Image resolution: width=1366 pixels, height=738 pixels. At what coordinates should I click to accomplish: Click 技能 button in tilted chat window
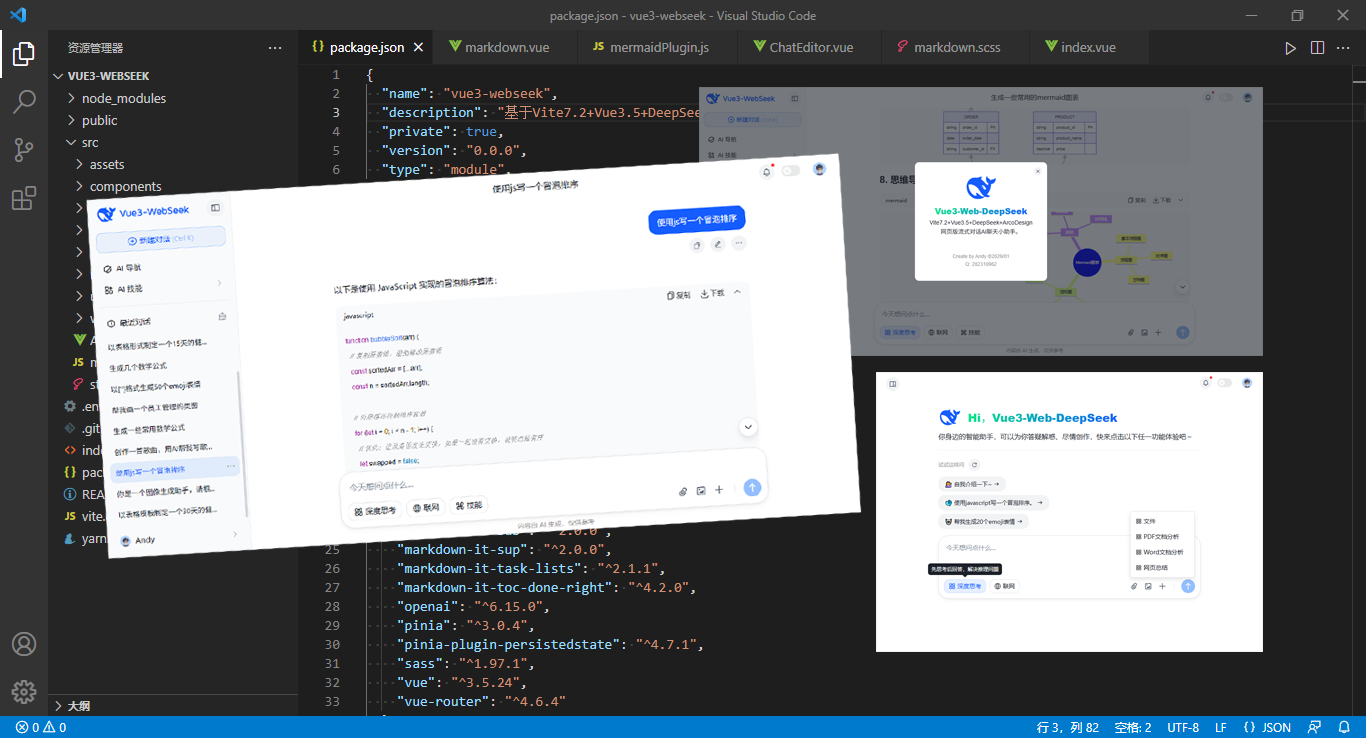[x=468, y=506]
